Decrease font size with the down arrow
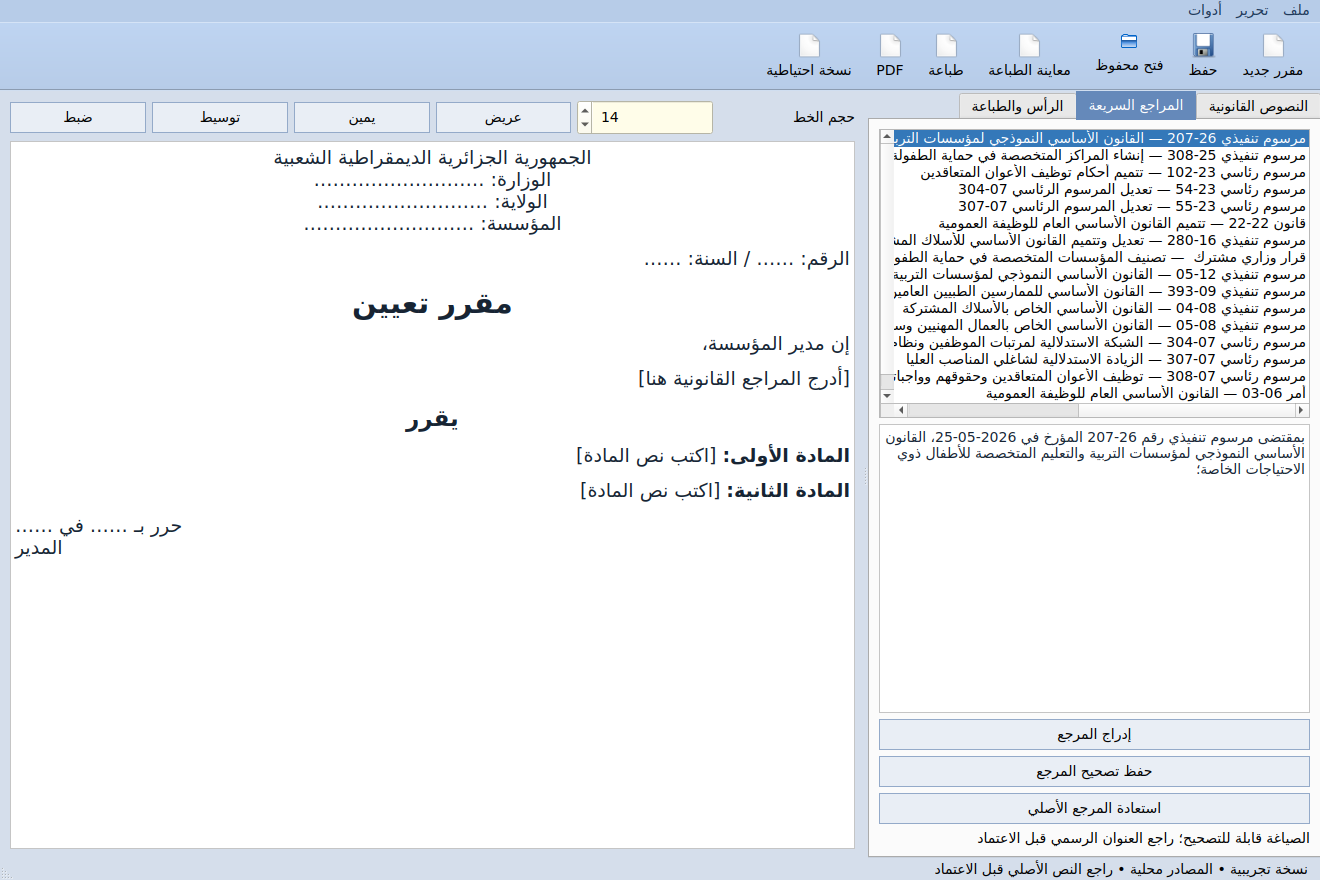 click(x=585, y=125)
